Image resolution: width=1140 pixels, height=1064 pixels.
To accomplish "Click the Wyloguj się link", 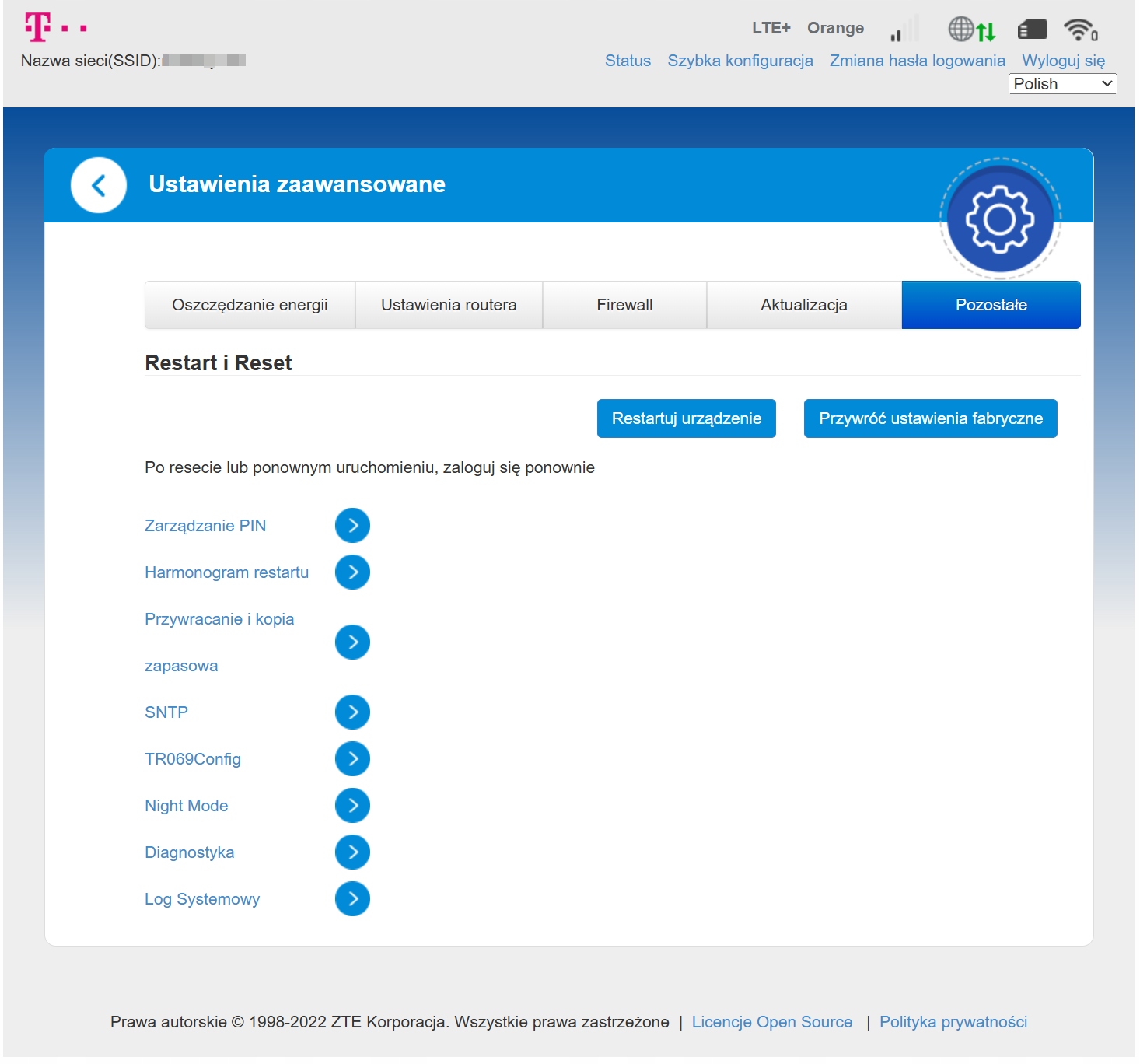I will 1062,61.
